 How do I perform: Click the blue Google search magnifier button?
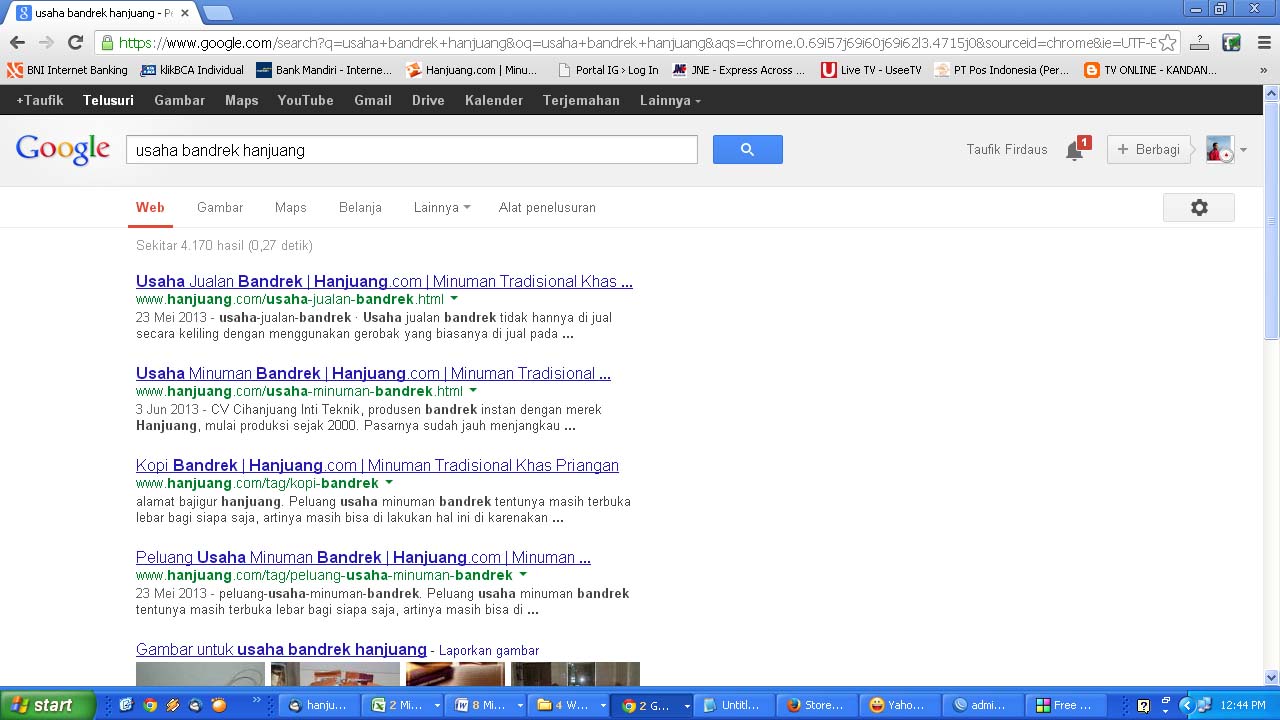[x=747, y=149]
